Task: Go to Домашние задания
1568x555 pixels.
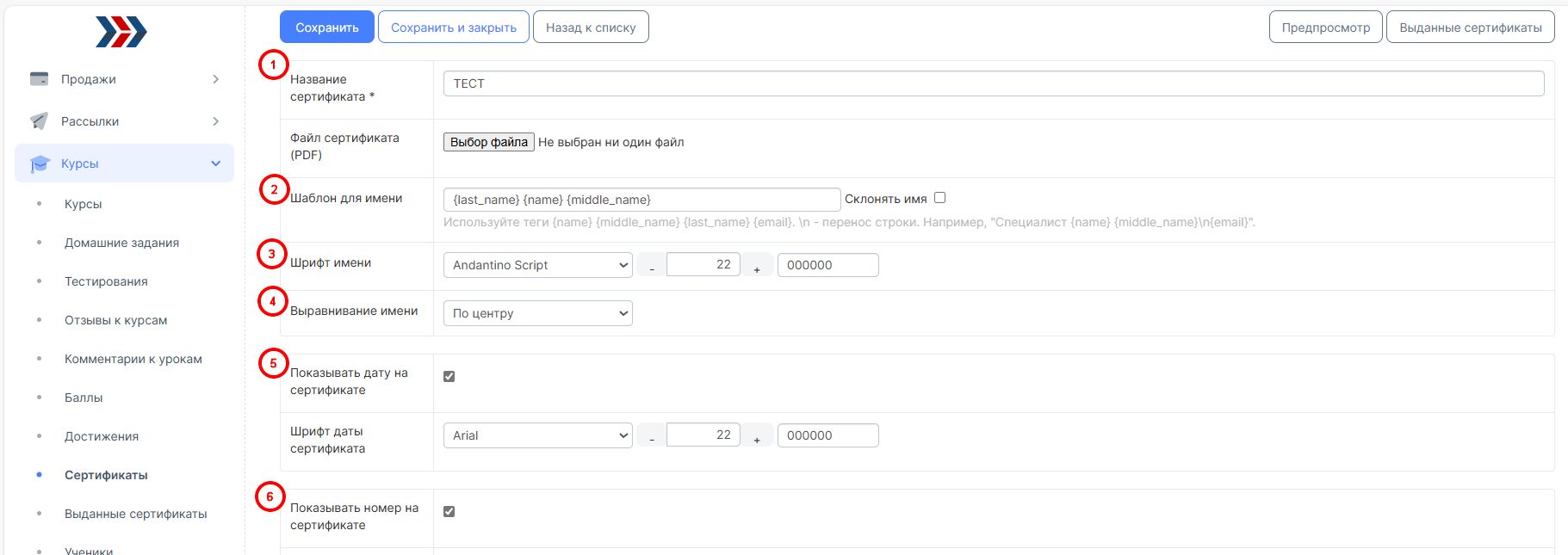Action: (121, 243)
